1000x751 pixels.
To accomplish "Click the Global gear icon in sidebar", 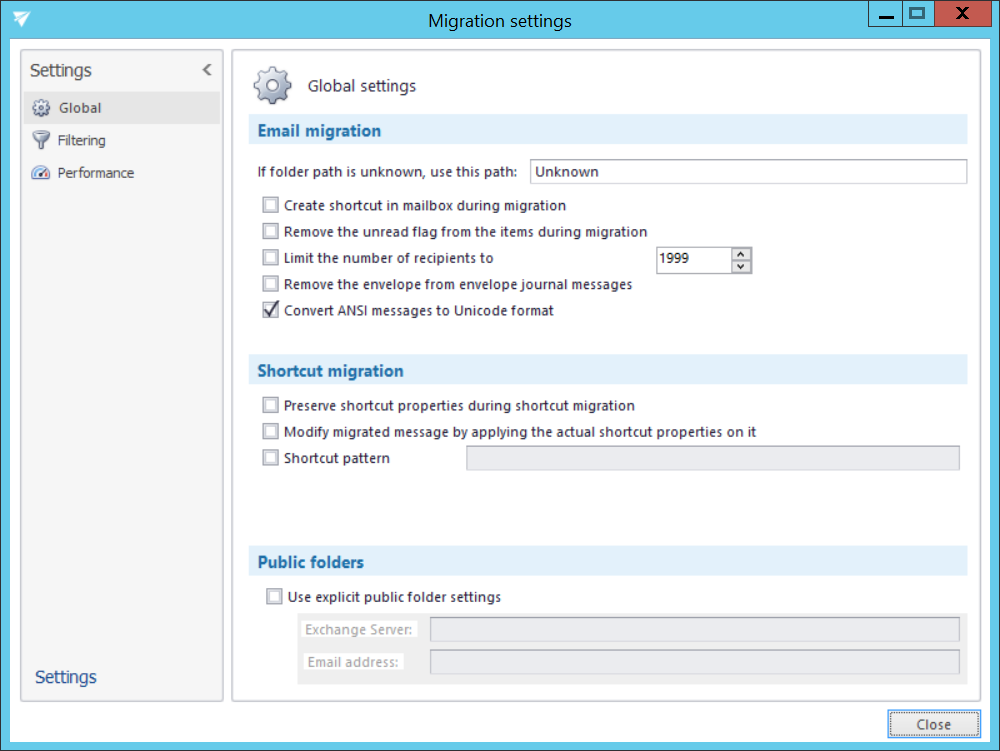I will (x=41, y=108).
